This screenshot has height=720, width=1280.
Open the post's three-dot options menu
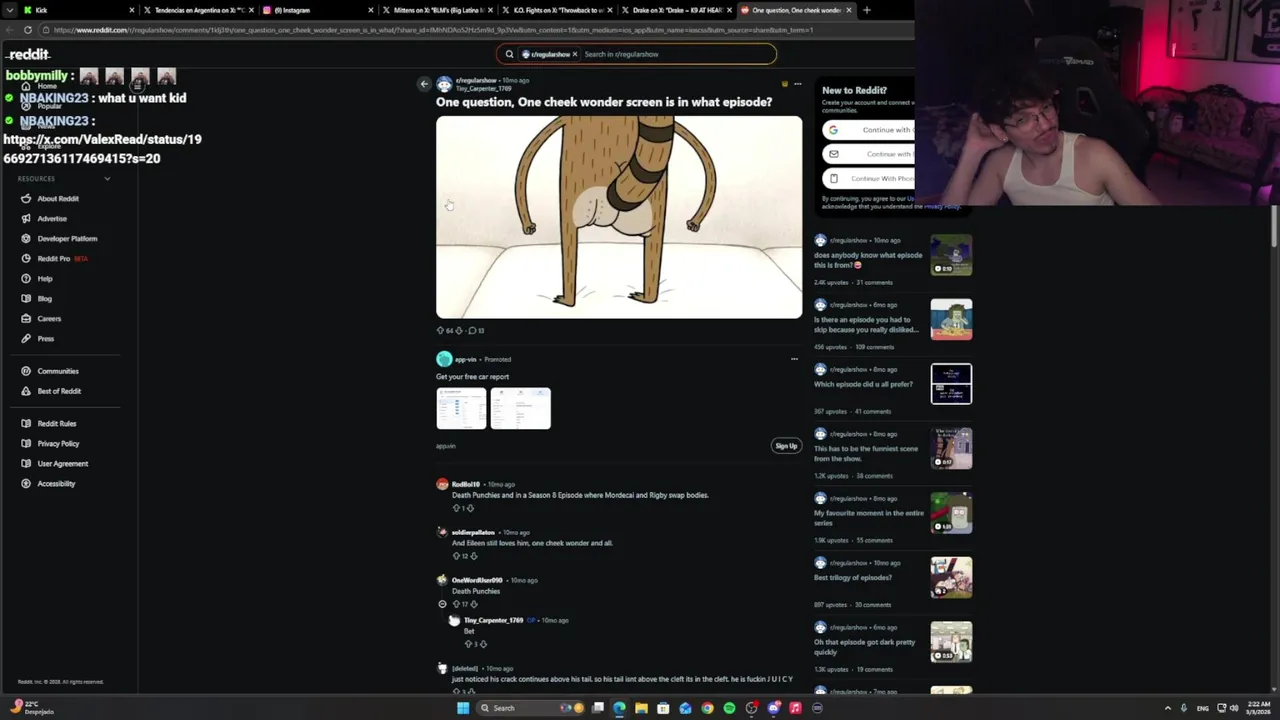click(797, 84)
